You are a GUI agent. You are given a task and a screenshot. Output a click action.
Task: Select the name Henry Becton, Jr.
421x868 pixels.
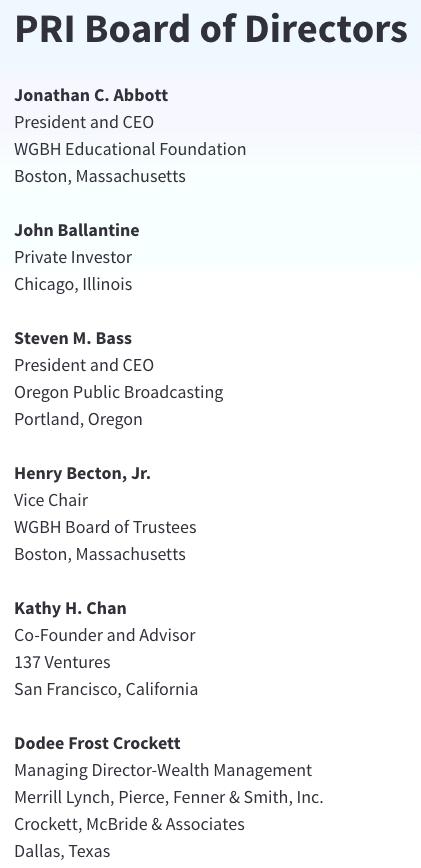[82, 473]
